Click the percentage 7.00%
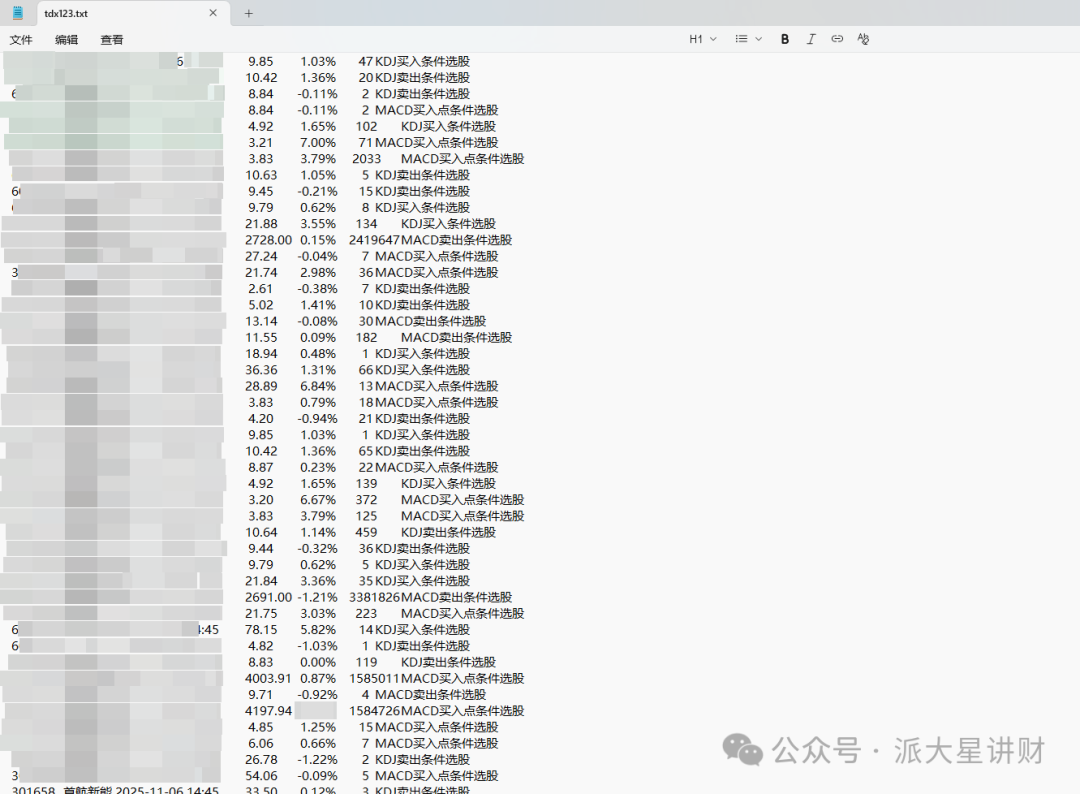 pyautogui.click(x=318, y=143)
